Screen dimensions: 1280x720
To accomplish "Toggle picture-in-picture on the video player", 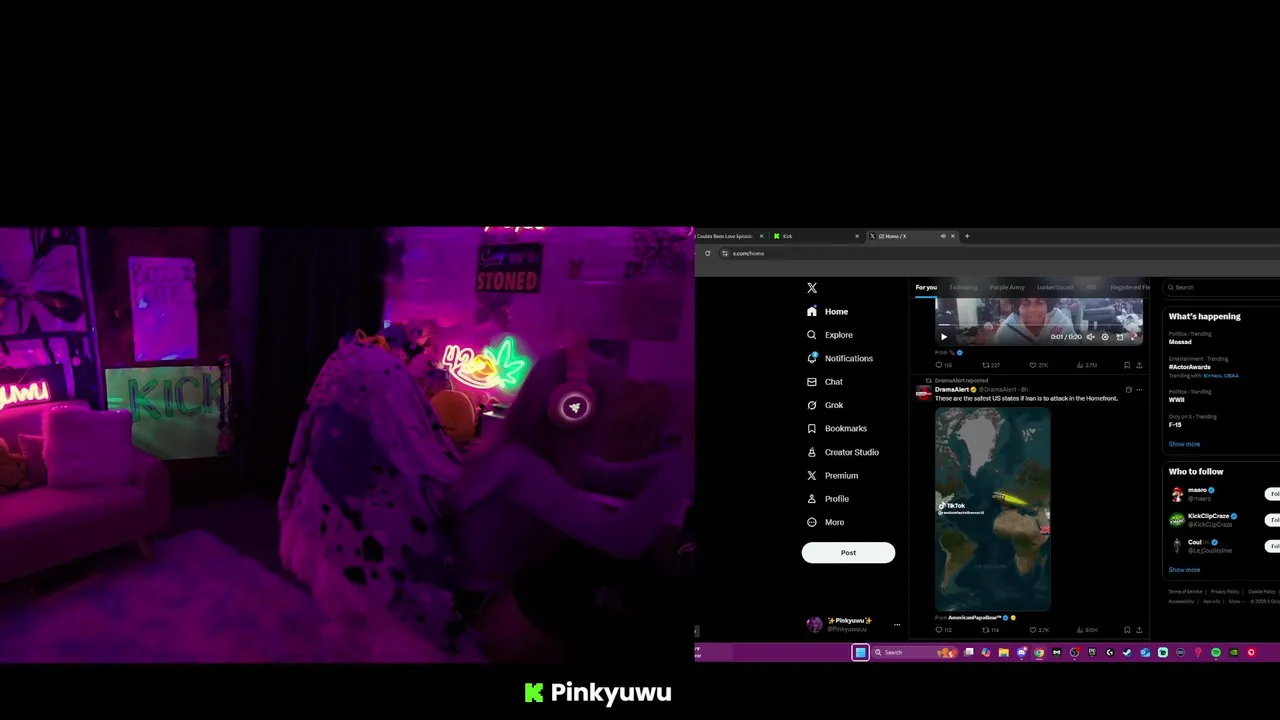I will pyautogui.click(x=1119, y=337).
